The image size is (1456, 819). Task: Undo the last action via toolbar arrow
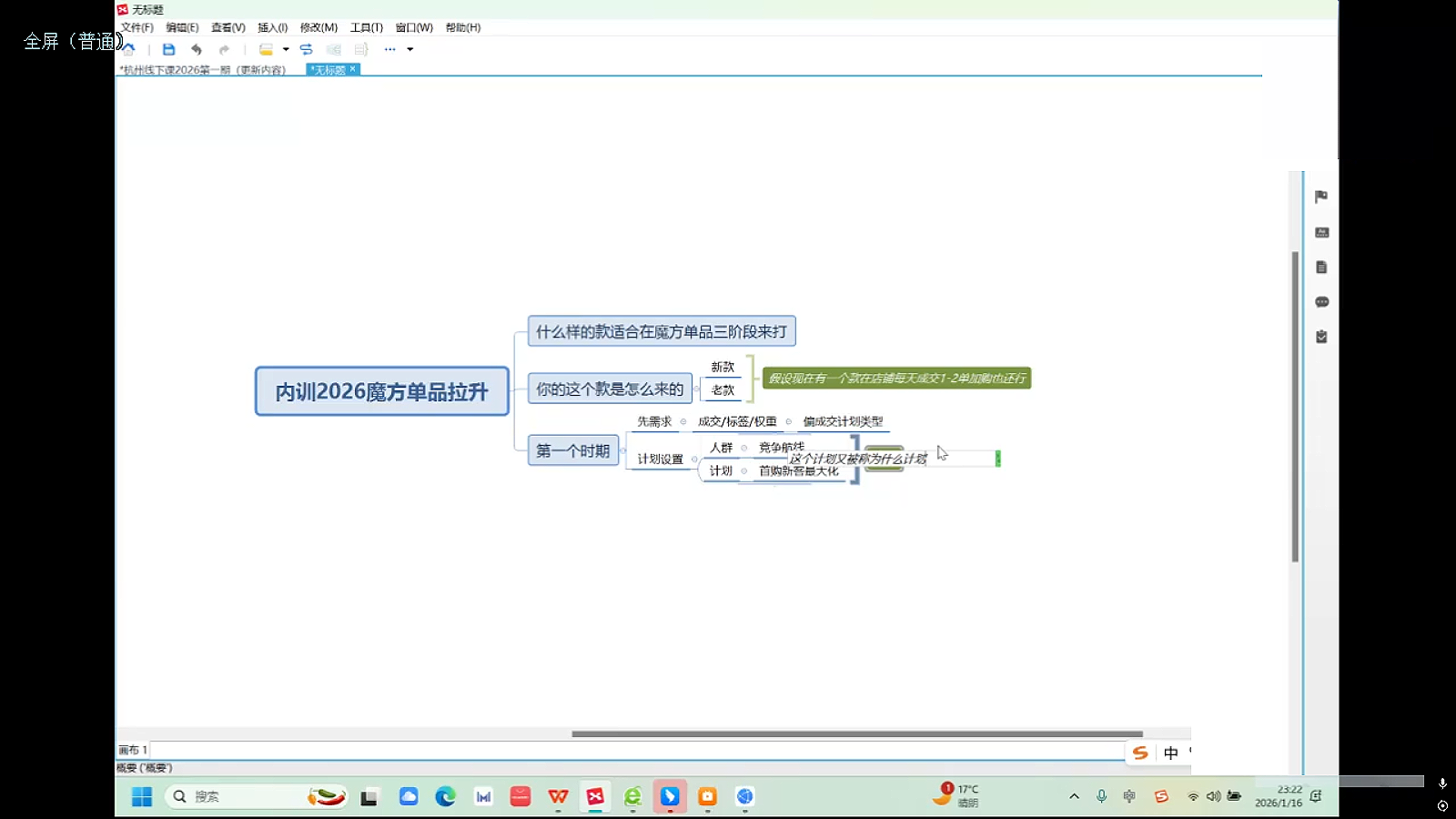[x=196, y=49]
